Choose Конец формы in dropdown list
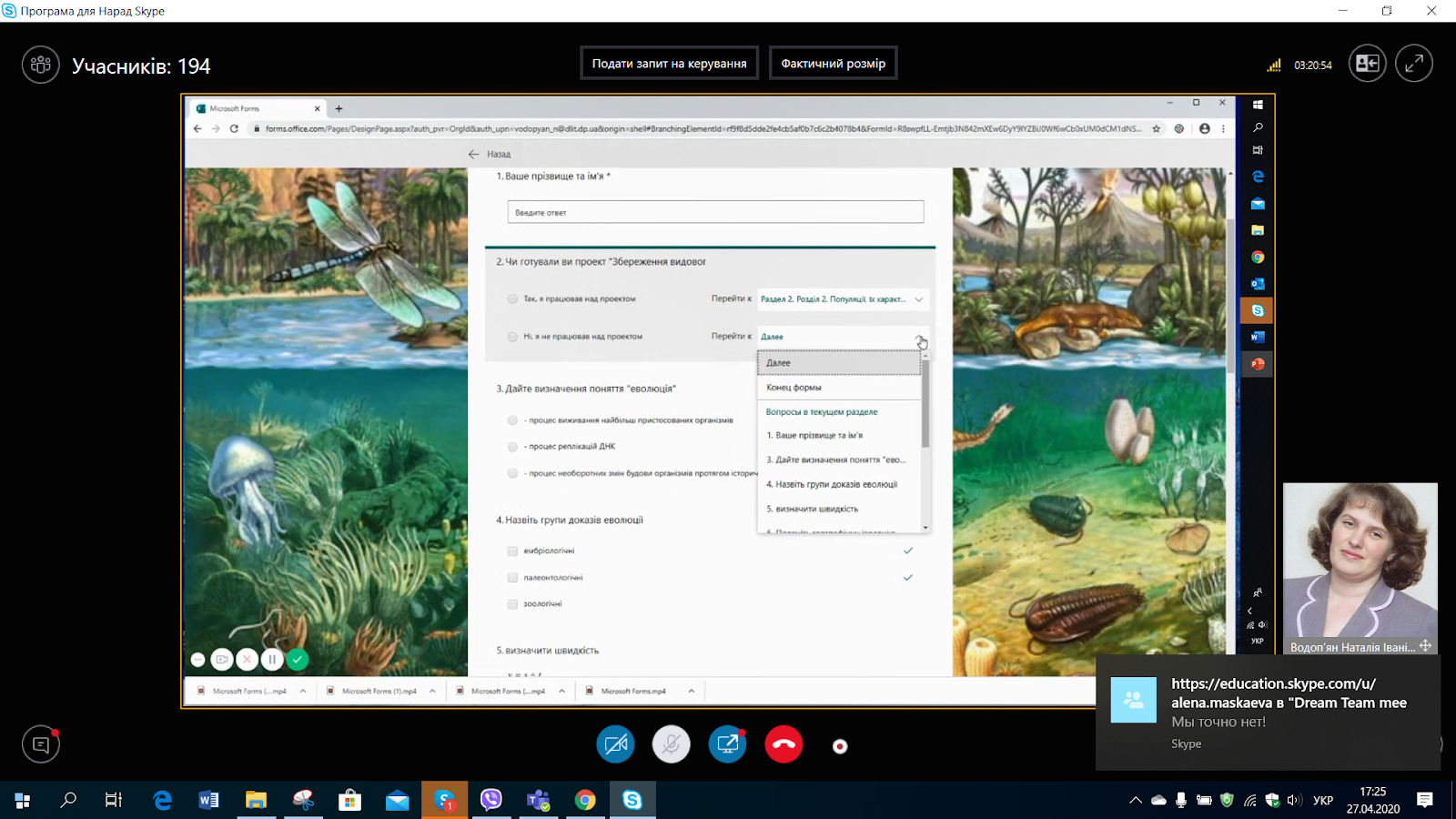This screenshot has height=819, width=1456. (x=839, y=388)
